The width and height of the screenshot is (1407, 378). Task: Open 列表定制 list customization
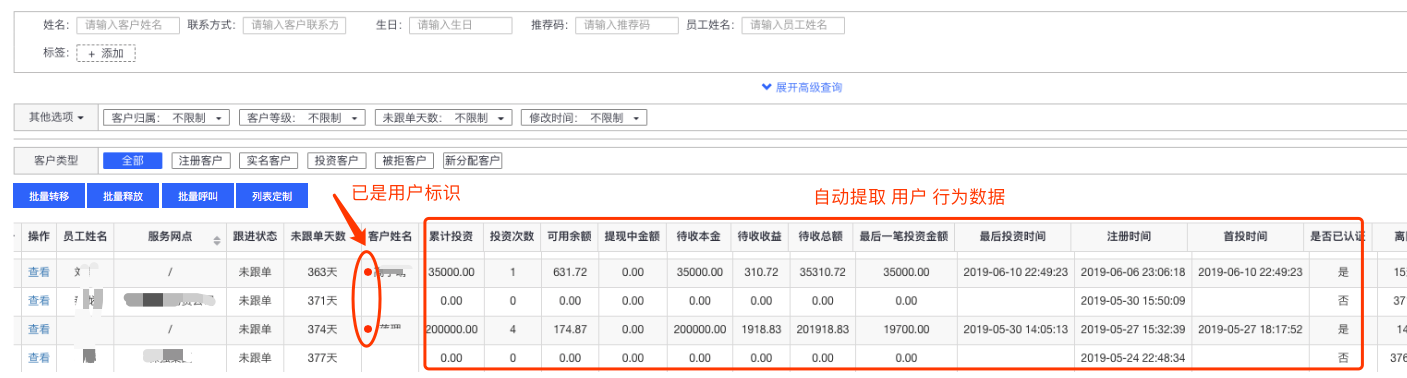point(272,197)
